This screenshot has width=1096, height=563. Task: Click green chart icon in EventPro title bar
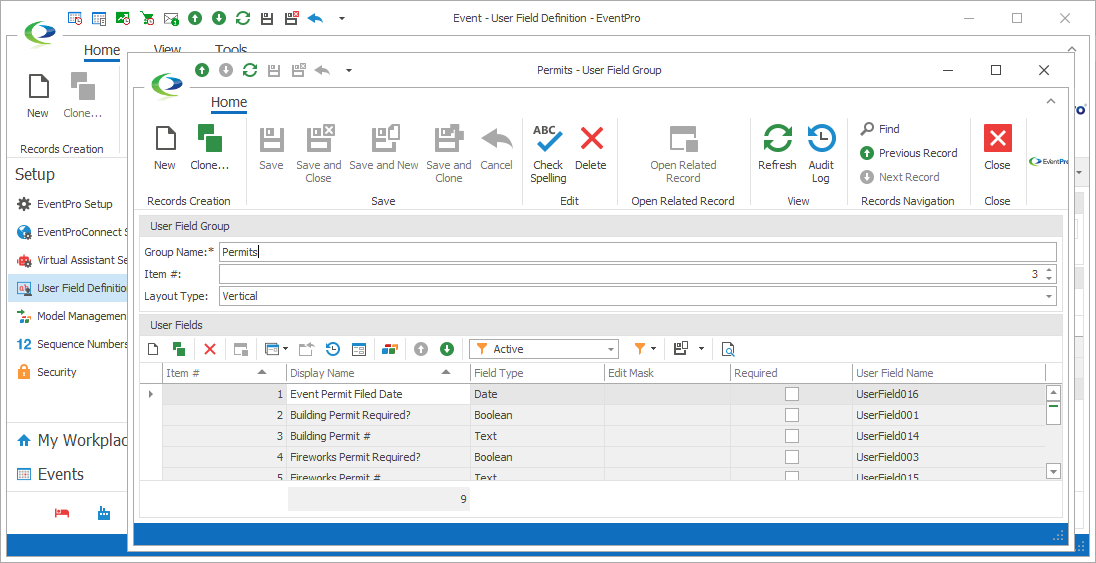(x=123, y=18)
